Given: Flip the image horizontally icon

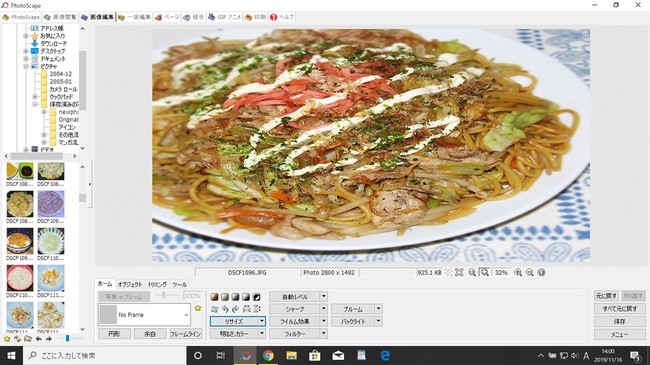Looking at the screenshot, I should tap(247, 309).
